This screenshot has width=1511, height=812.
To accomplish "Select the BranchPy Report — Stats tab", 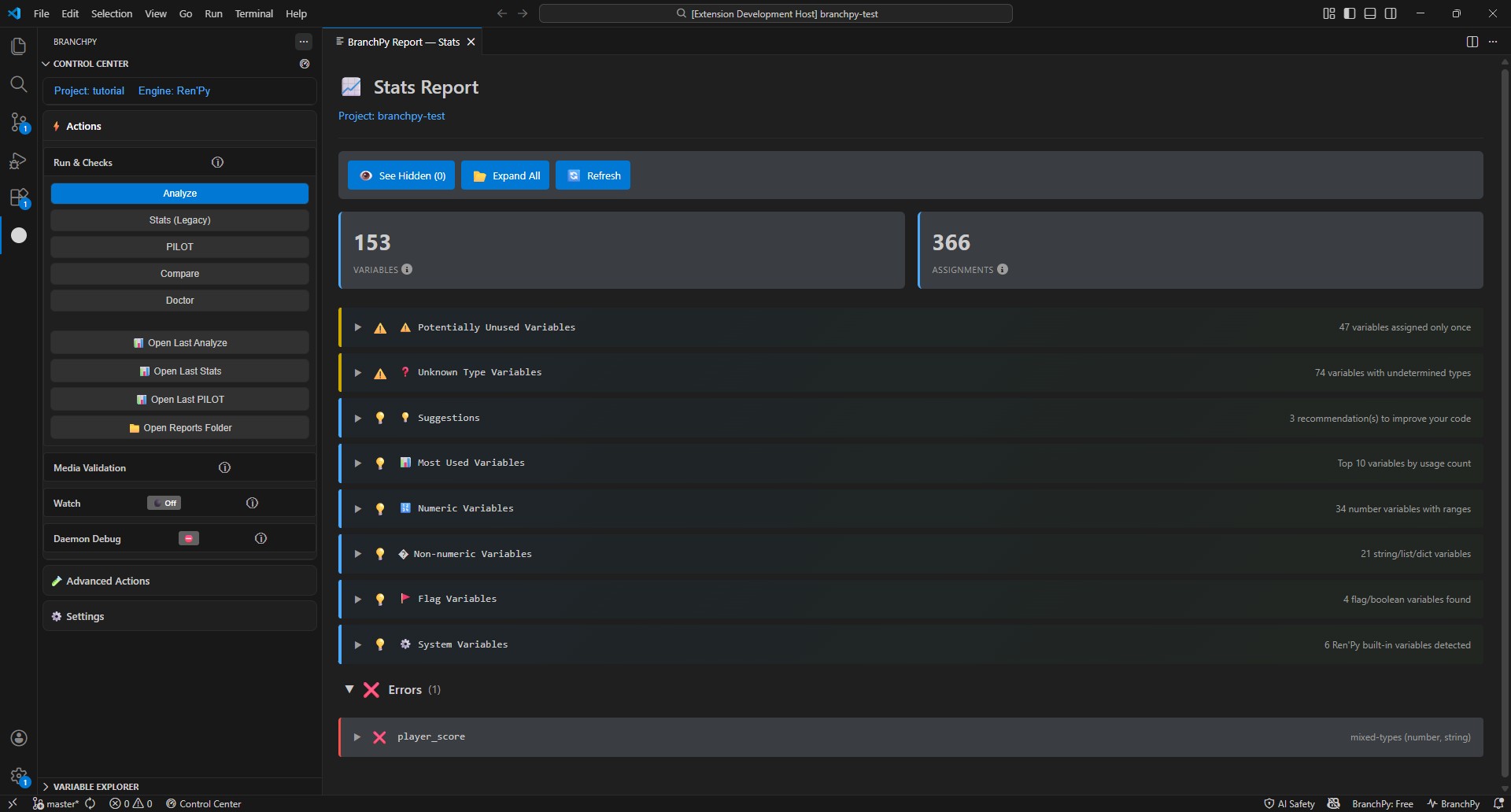I will coord(404,42).
